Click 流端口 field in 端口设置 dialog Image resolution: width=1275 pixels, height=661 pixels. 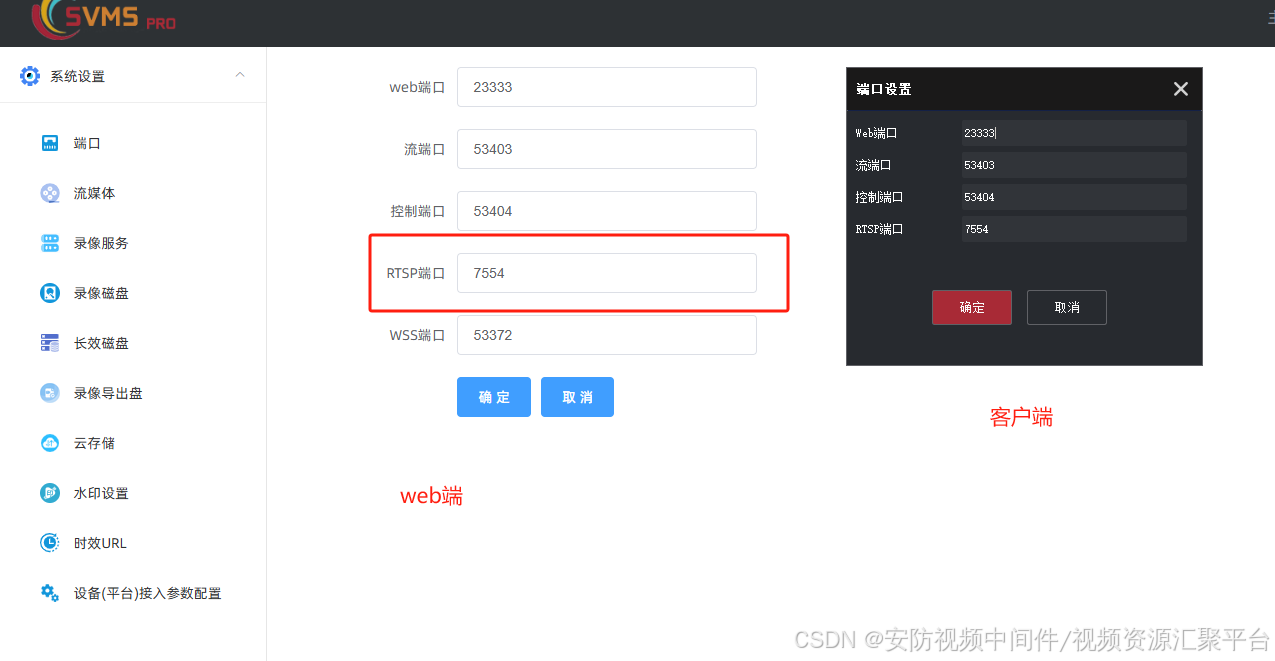point(1074,165)
